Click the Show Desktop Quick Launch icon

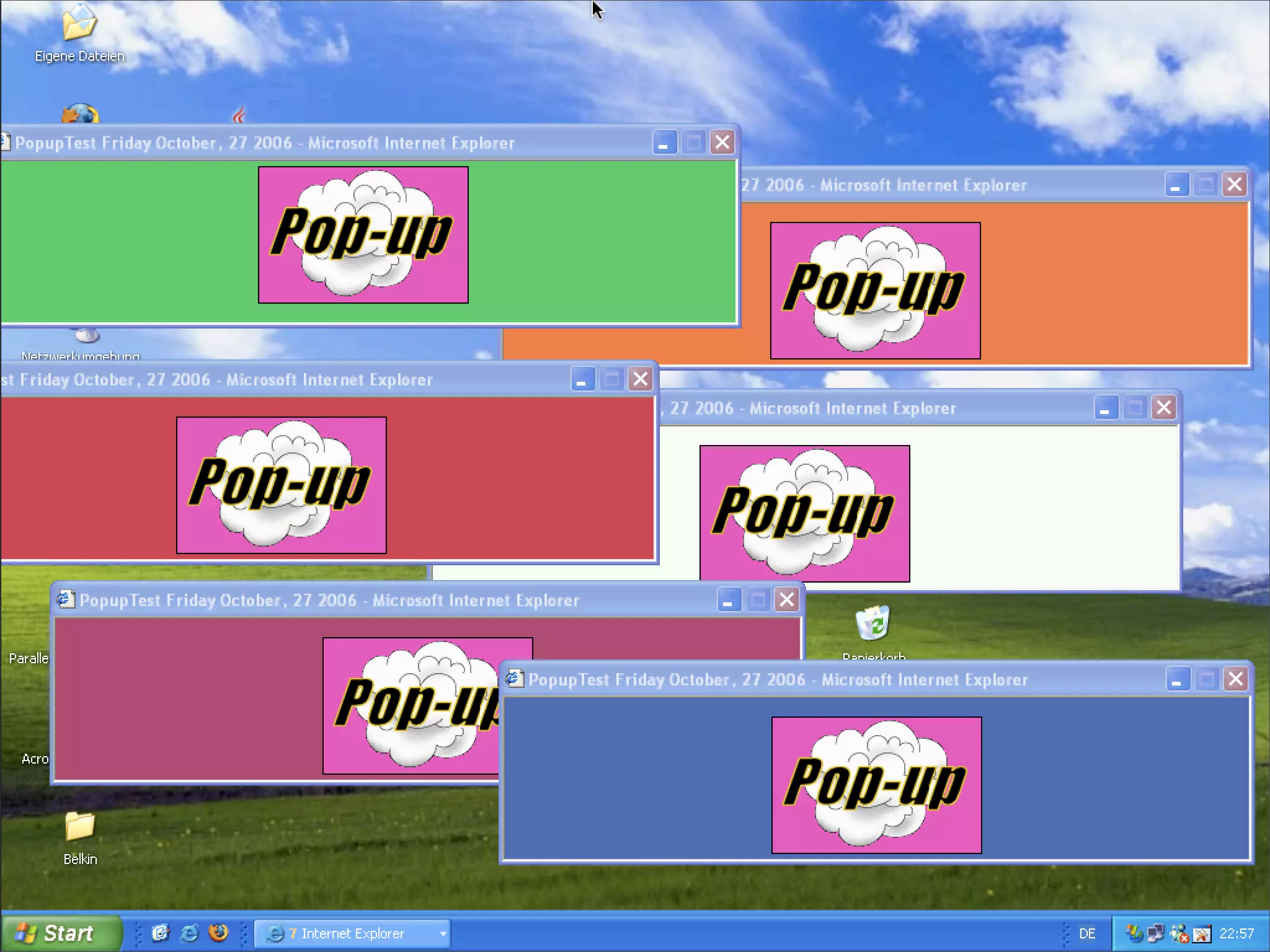tap(161, 933)
